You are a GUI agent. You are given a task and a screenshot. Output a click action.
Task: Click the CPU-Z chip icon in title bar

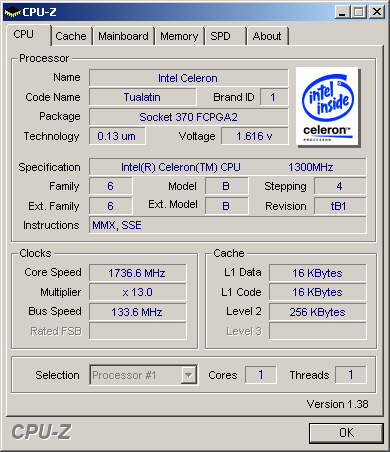(x=12, y=12)
